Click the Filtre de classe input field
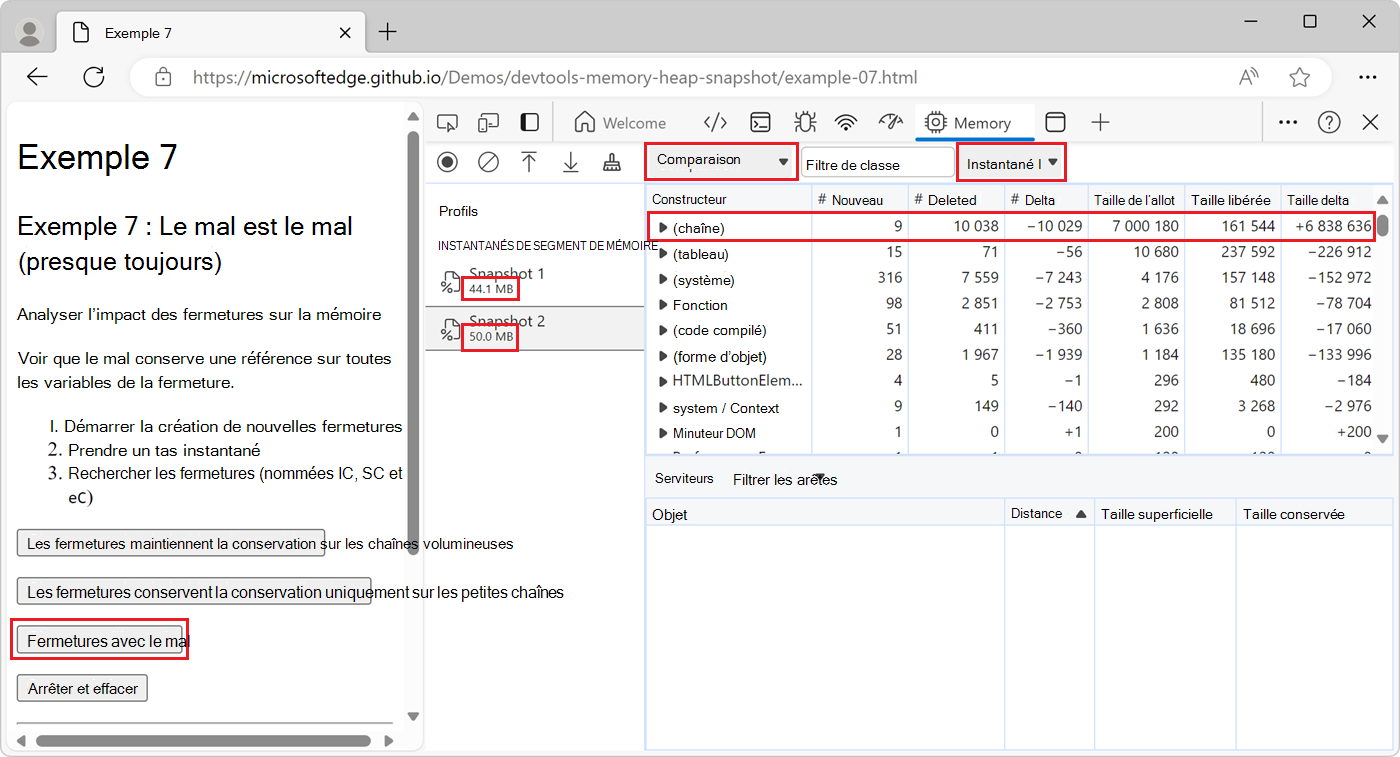1400x757 pixels. 877,164
